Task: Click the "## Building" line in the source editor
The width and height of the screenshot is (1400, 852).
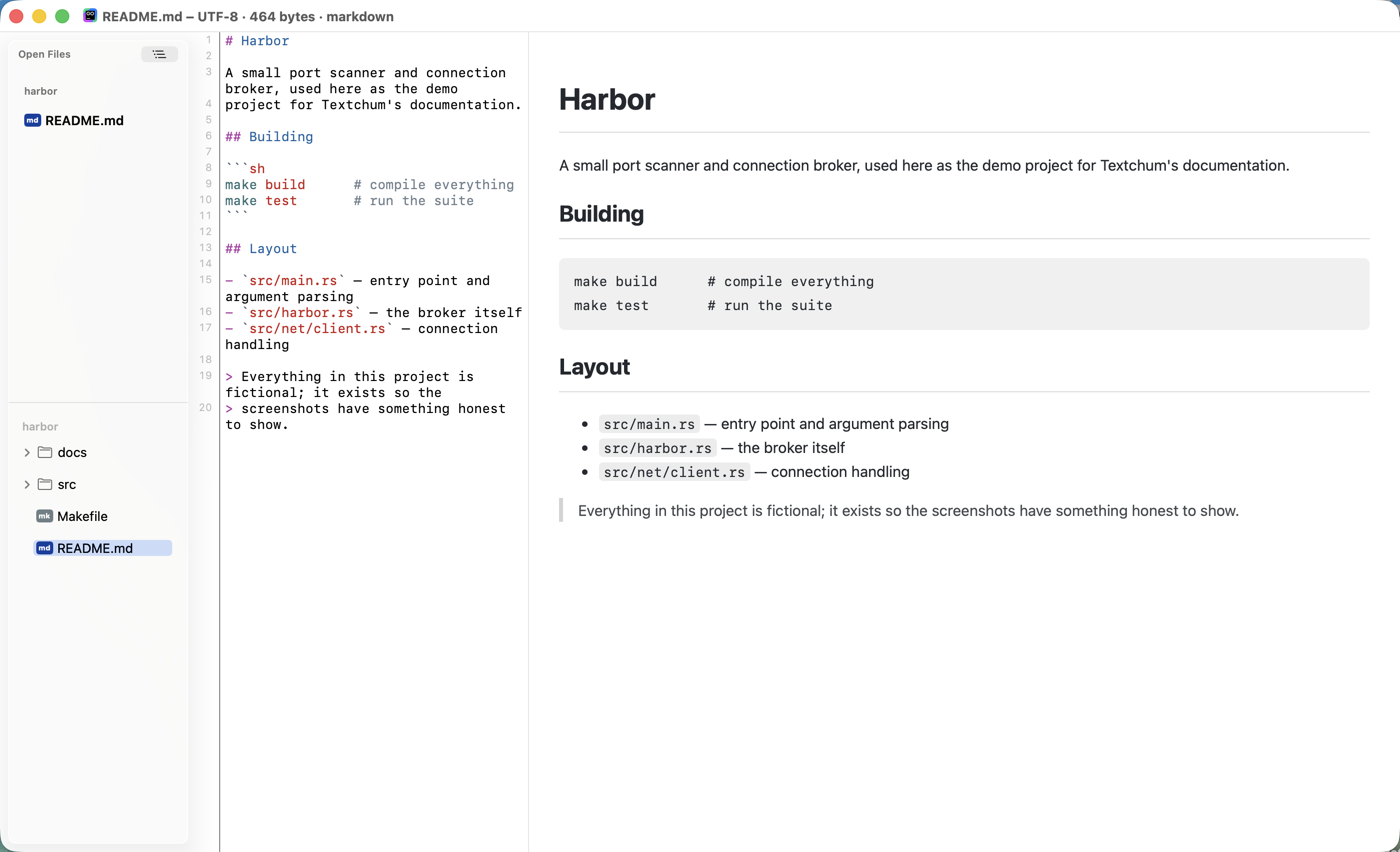Action: click(x=269, y=137)
